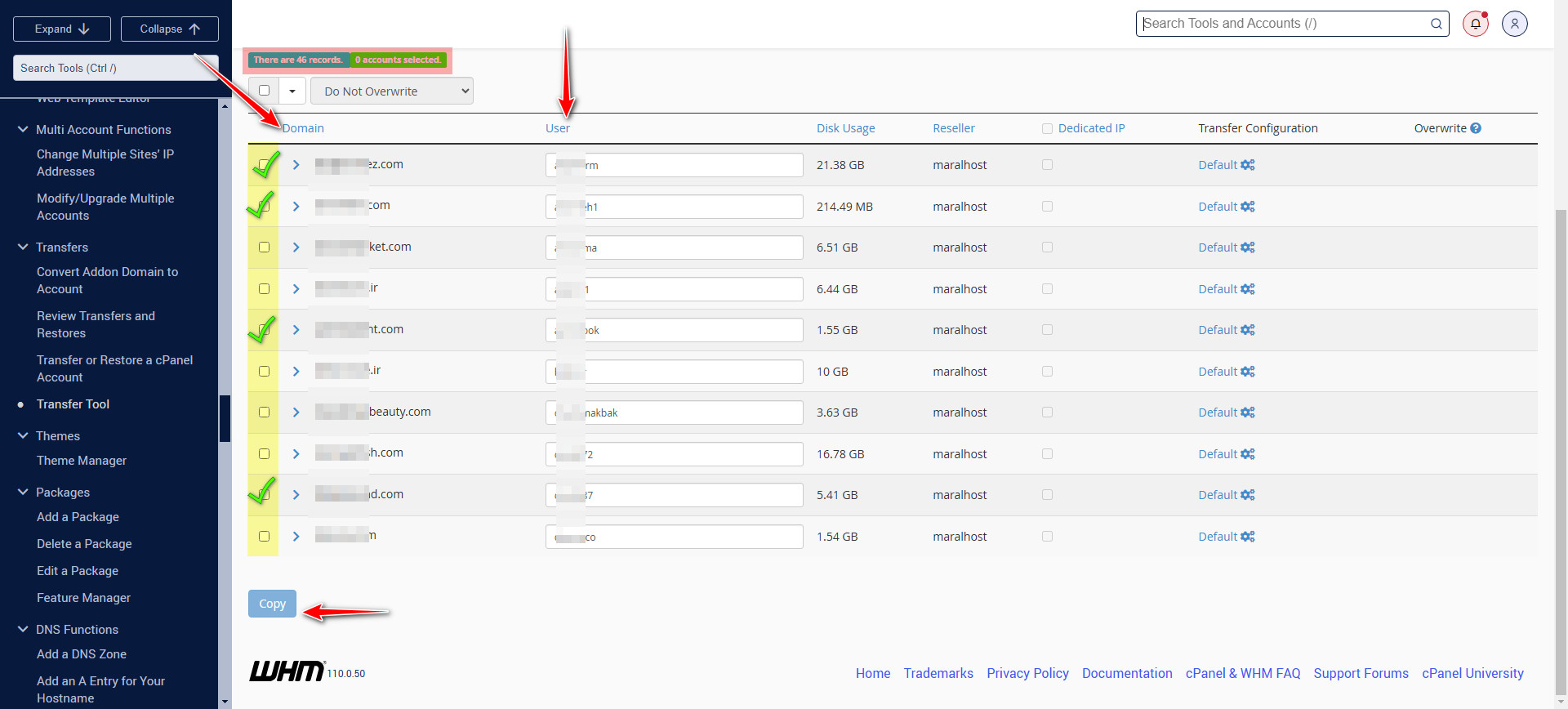Screen dimensions: 1568x709
Task: Click the search magnifier icon in top bar
Action: coord(1436,24)
